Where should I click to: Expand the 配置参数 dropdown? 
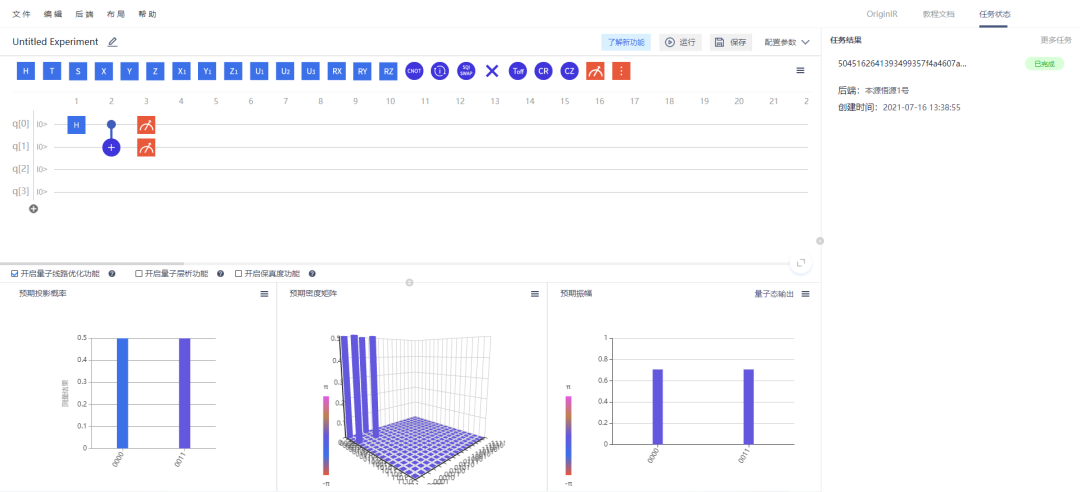(x=787, y=42)
